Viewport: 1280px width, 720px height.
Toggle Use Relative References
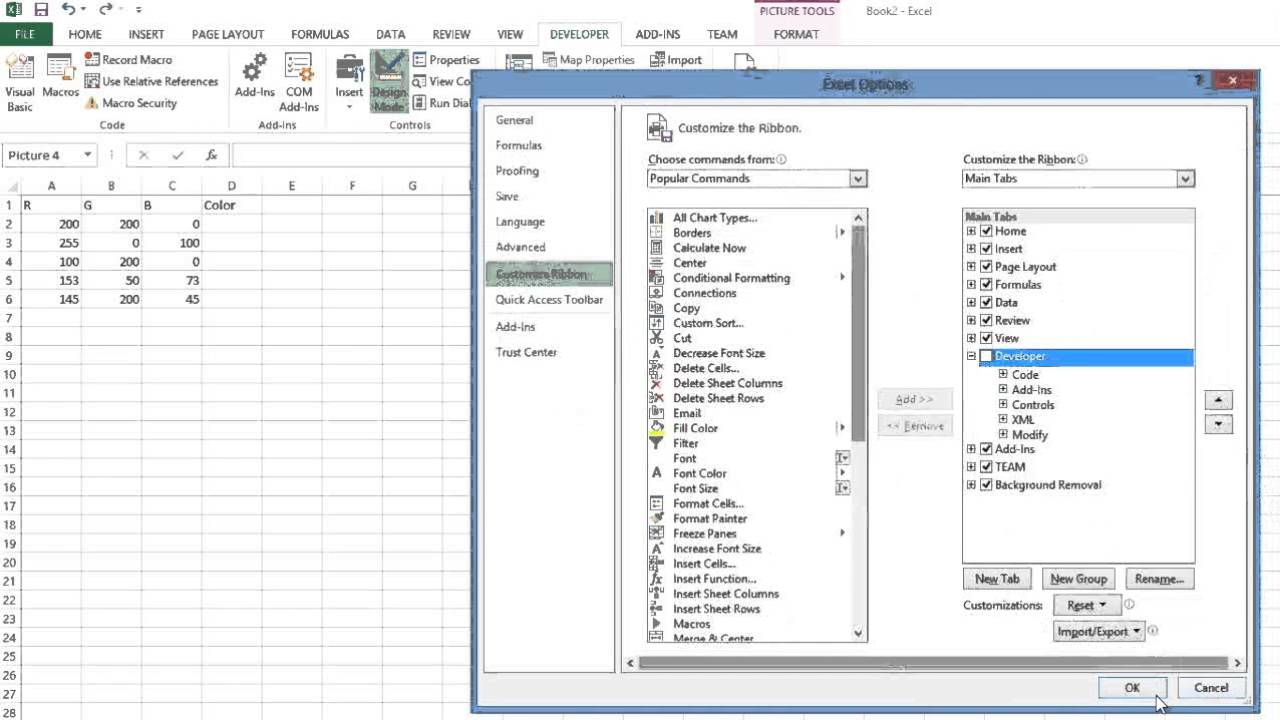coord(151,81)
